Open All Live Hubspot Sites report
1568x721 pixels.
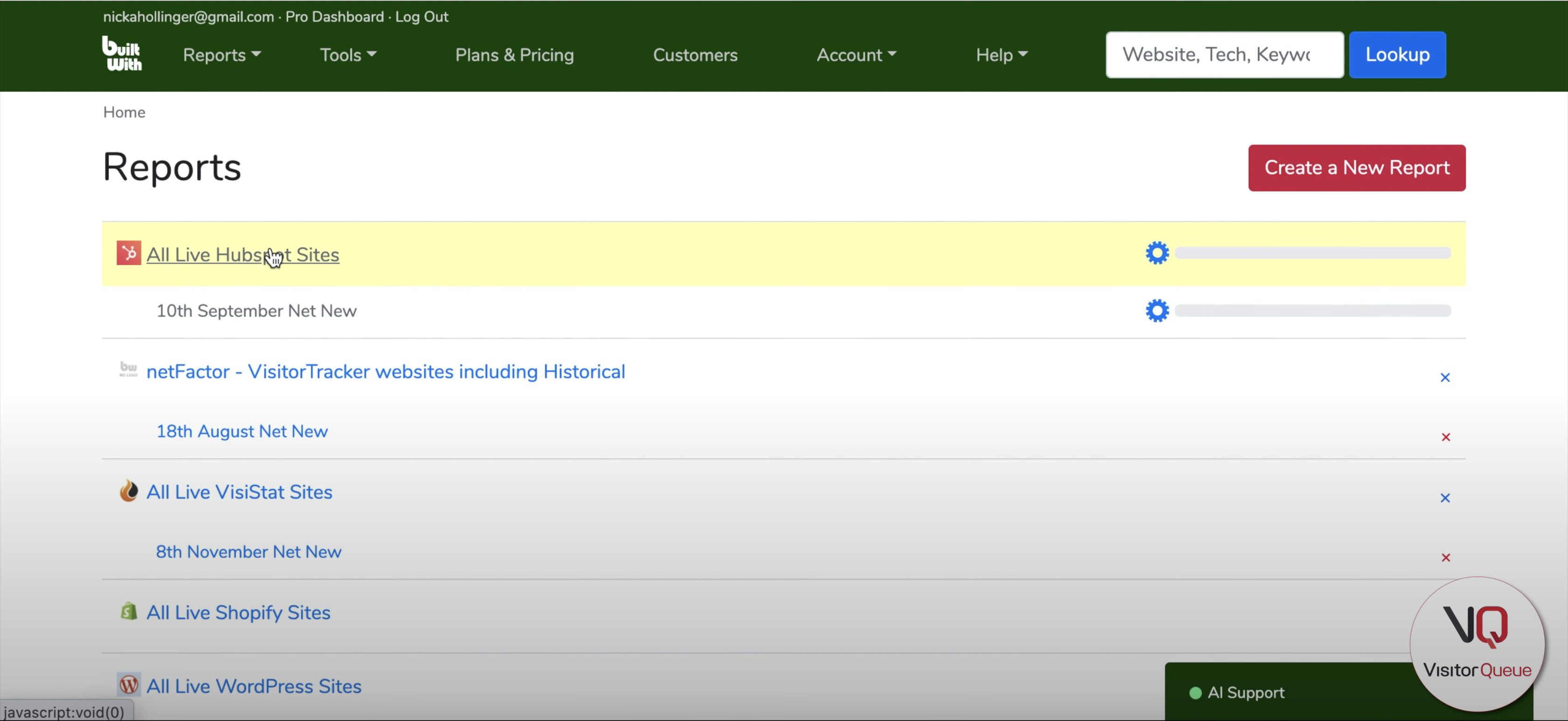pyautogui.click(x=243, y=254)
